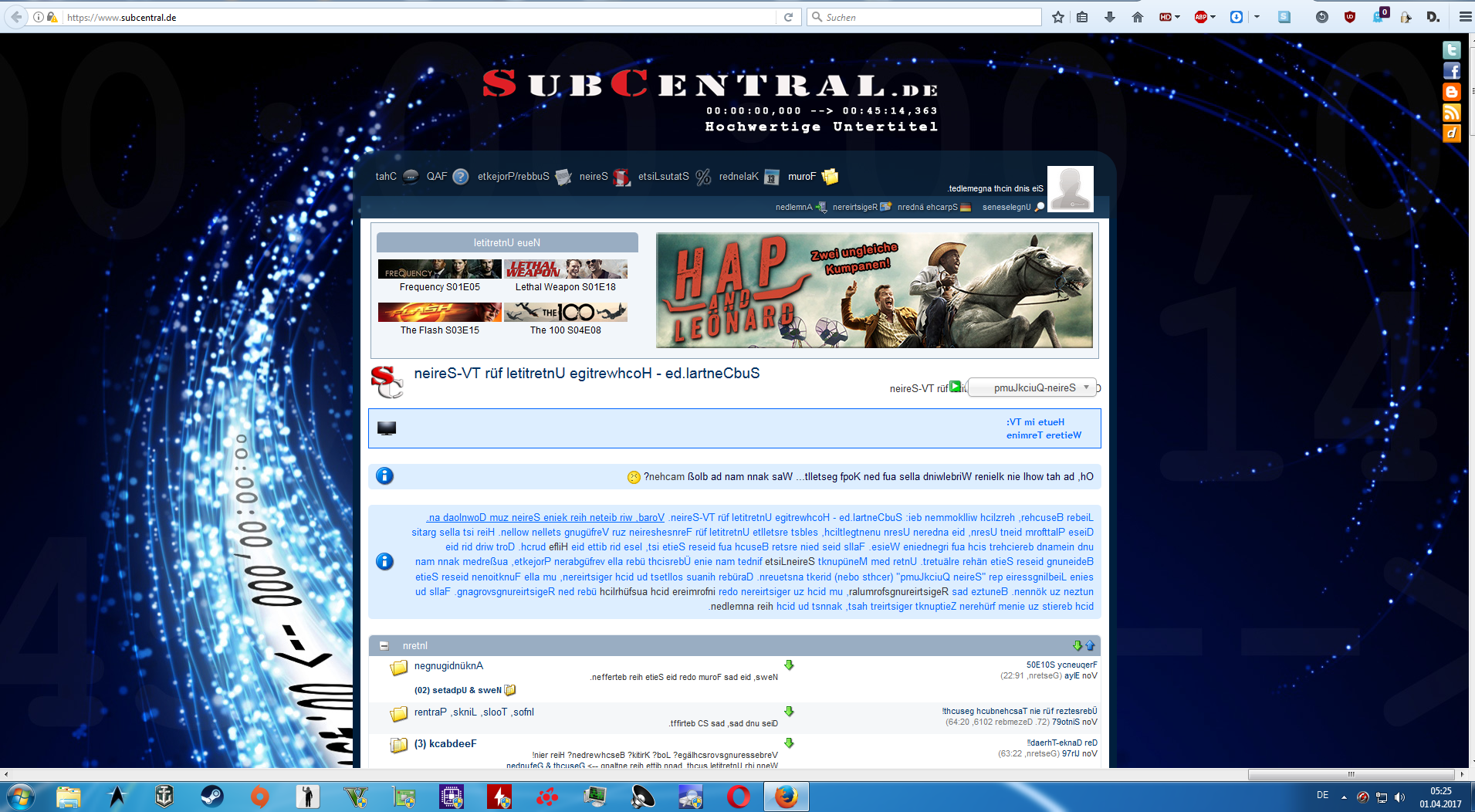Open the FAQ (QAF) question mark icon
The image size is (1475, 812).
[461, 177]
